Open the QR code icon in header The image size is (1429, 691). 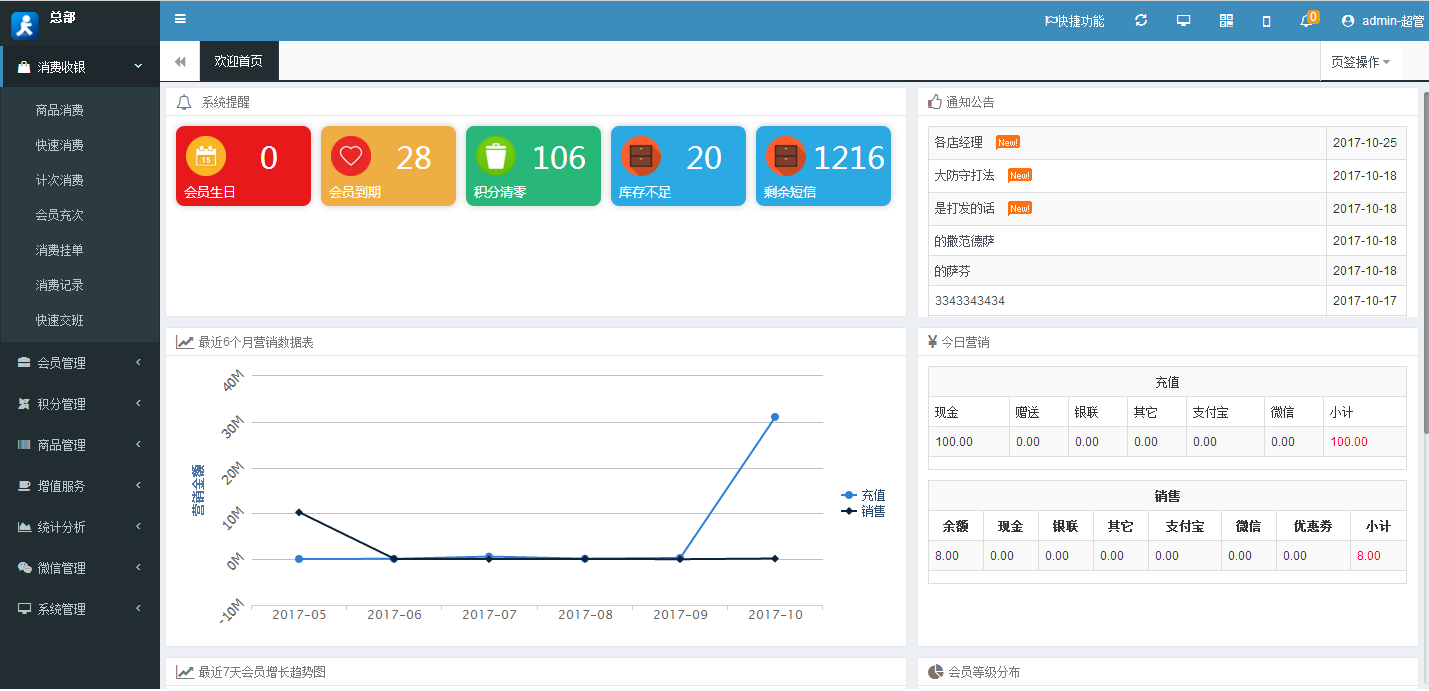point(1226,21)
